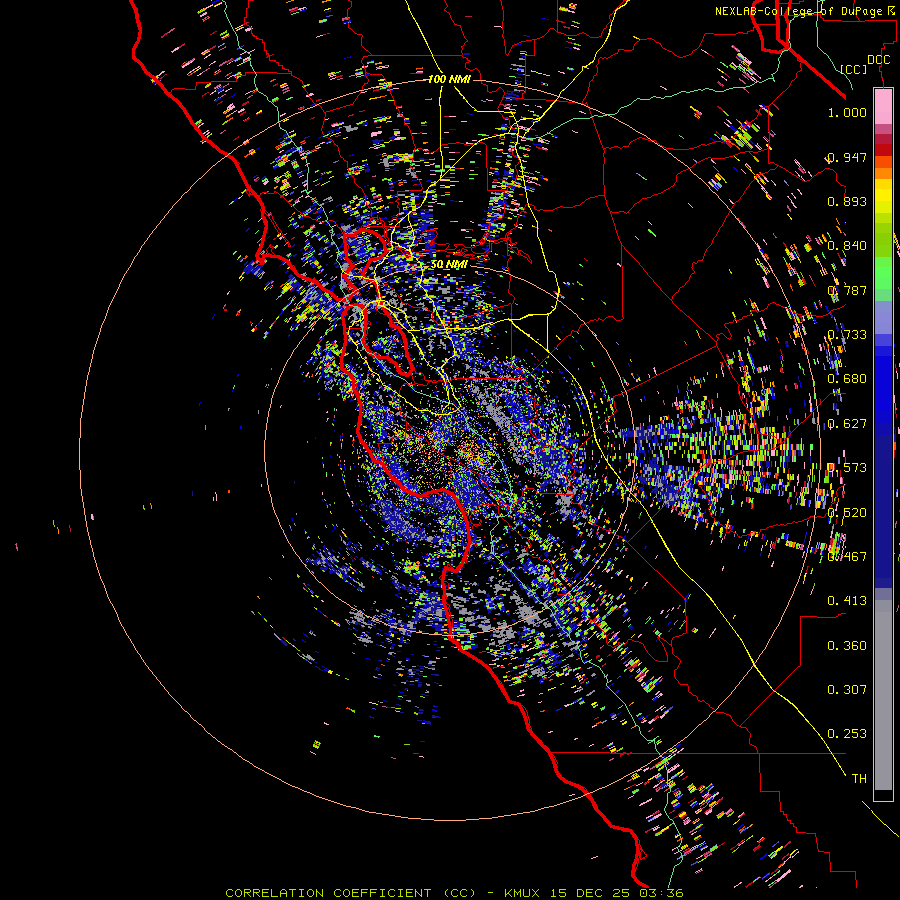Click the 0.253 scale value
This screenshot has height=900, width=900.
coord(847,734)
